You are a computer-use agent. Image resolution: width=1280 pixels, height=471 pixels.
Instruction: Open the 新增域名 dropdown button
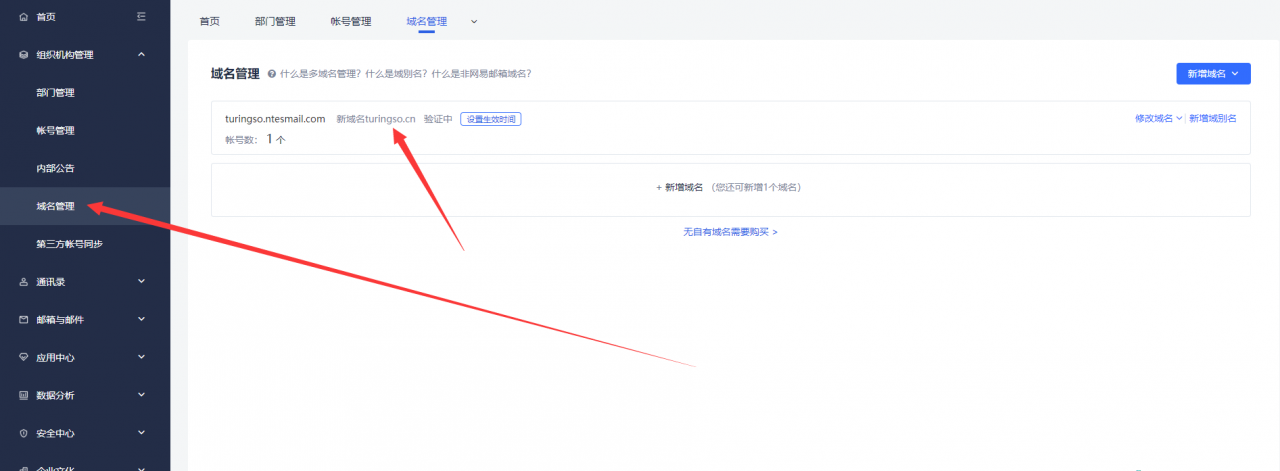click(x=1213, y=74)
